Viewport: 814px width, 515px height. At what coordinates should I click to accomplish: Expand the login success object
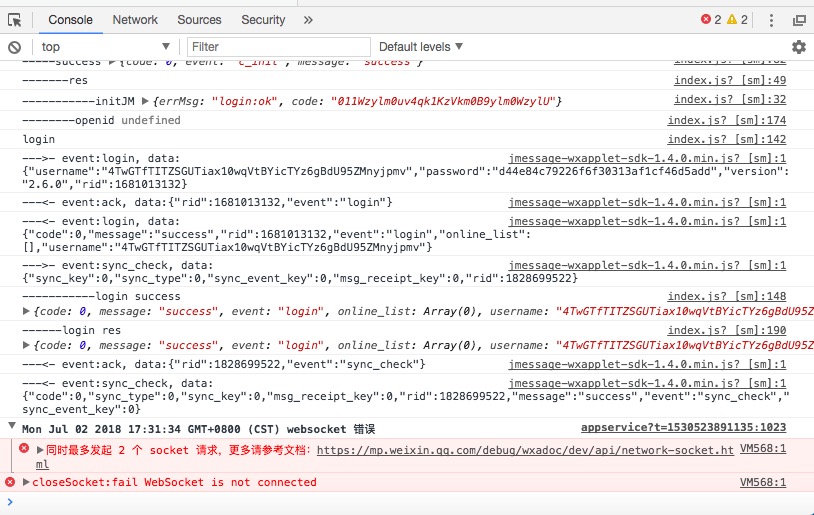(26, 311)
